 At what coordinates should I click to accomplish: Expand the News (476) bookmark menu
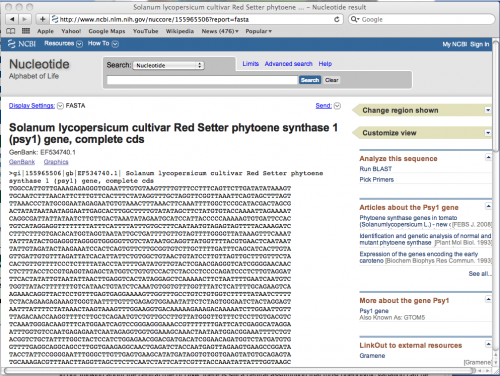pyautogui.click(x=220, y=31)
